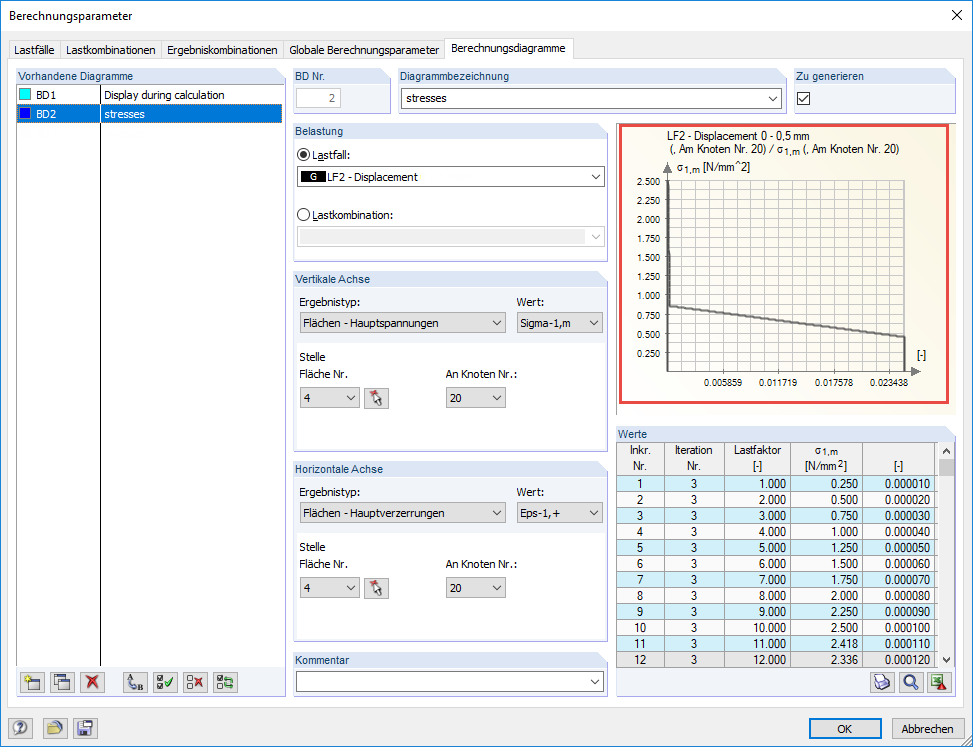Click the blue BD2 color swatch
This screenshot has height=747, width=973.
[x=25, y=114]
